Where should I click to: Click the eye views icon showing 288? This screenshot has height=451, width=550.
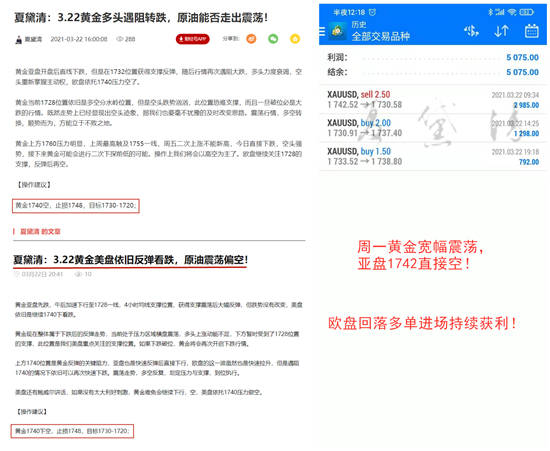(120, 39)
